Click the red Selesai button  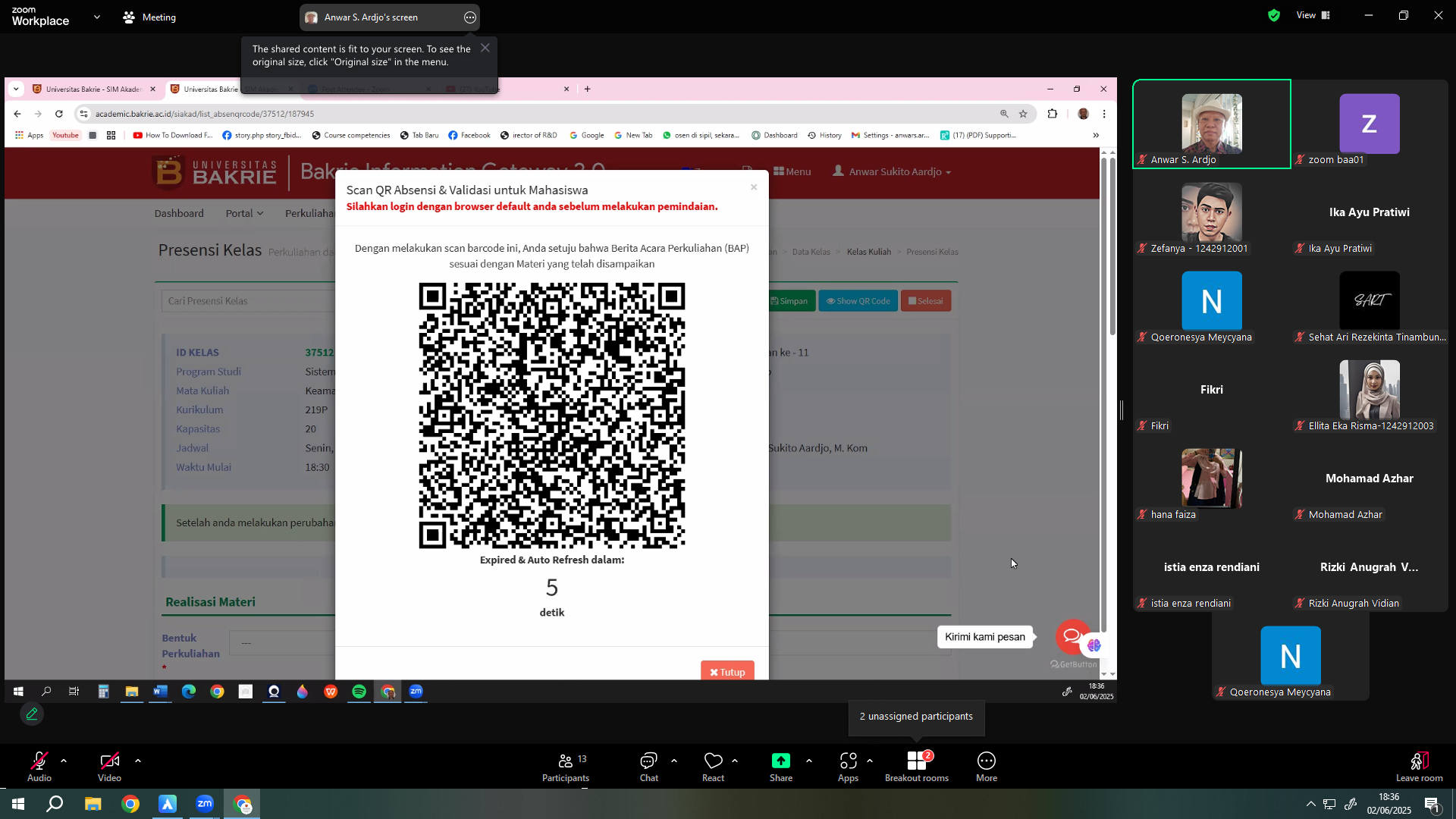[926, 301]
